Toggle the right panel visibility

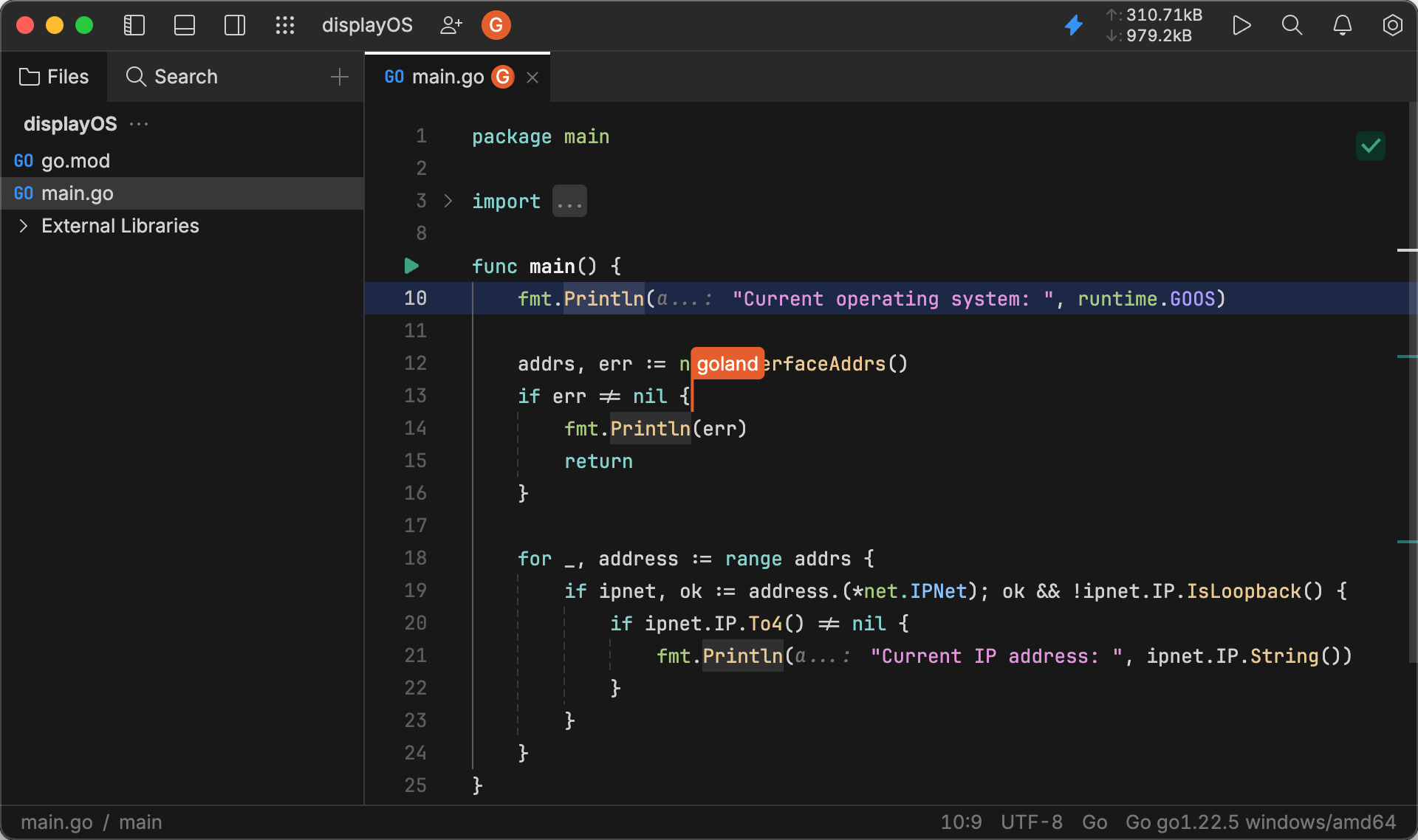(235, 25)
